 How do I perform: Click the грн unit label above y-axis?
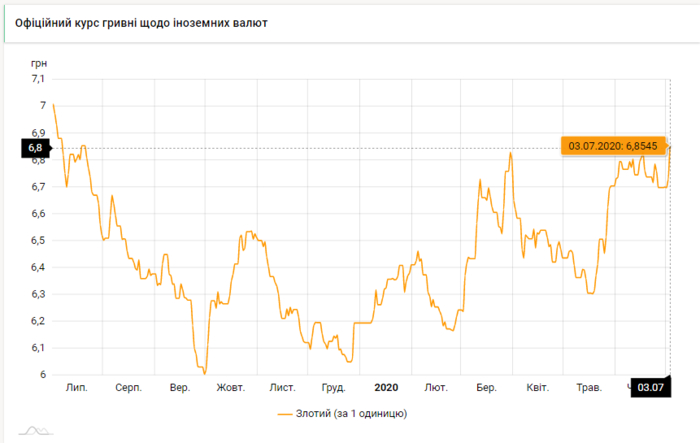39,62
